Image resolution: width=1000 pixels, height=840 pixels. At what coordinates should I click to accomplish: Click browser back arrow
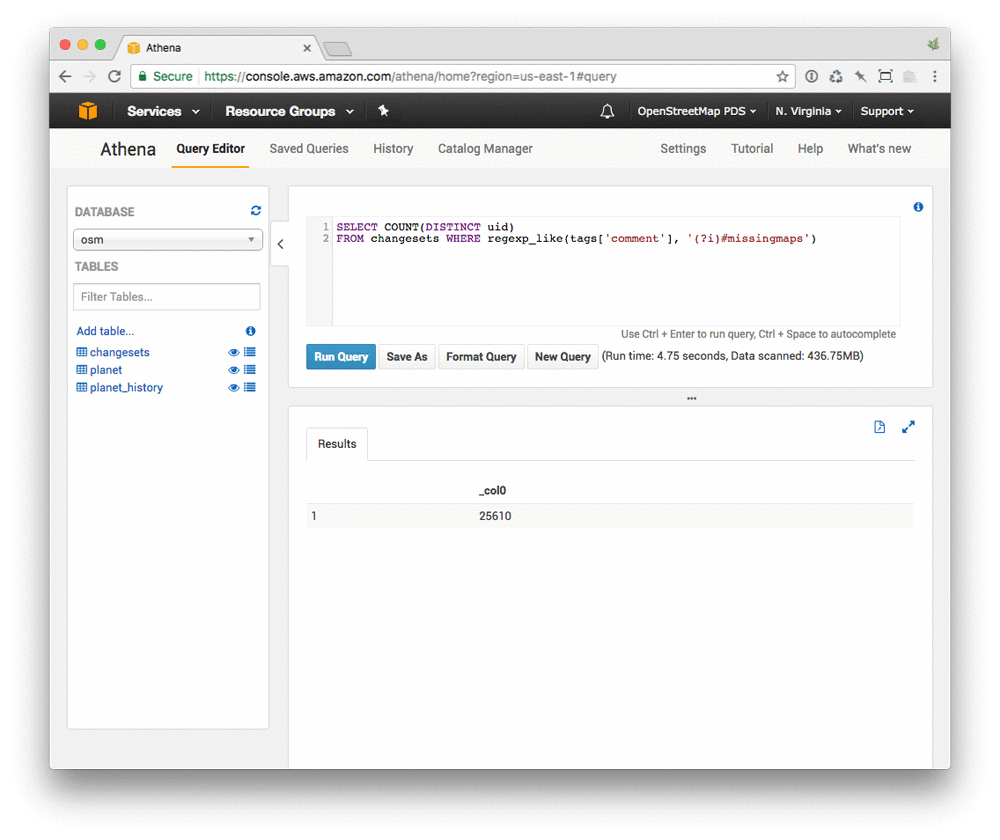point(65,77)
